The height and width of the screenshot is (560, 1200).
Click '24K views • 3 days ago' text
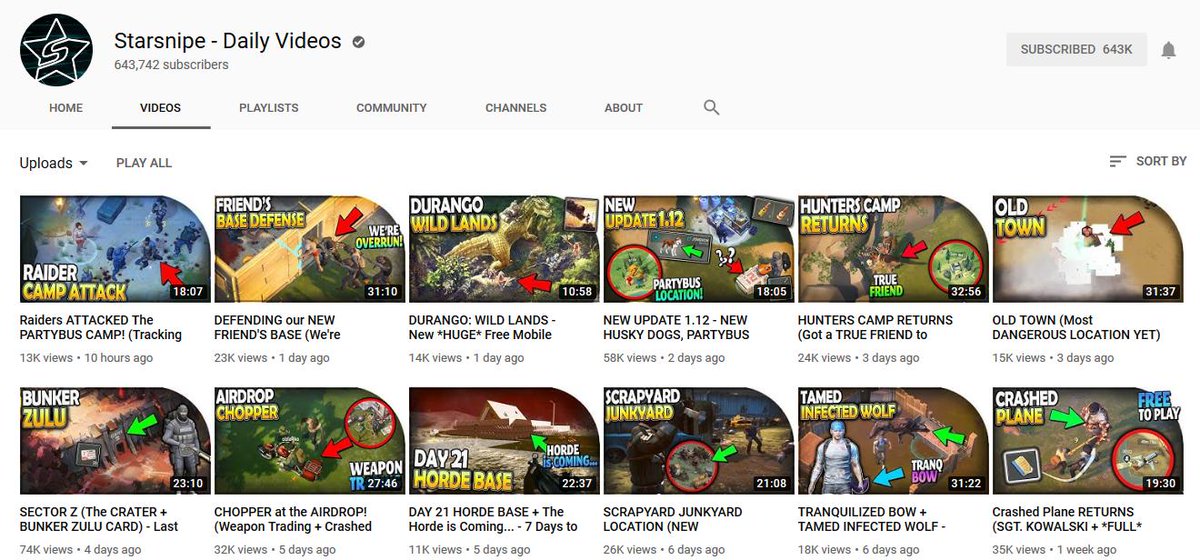tap(859, 358)
